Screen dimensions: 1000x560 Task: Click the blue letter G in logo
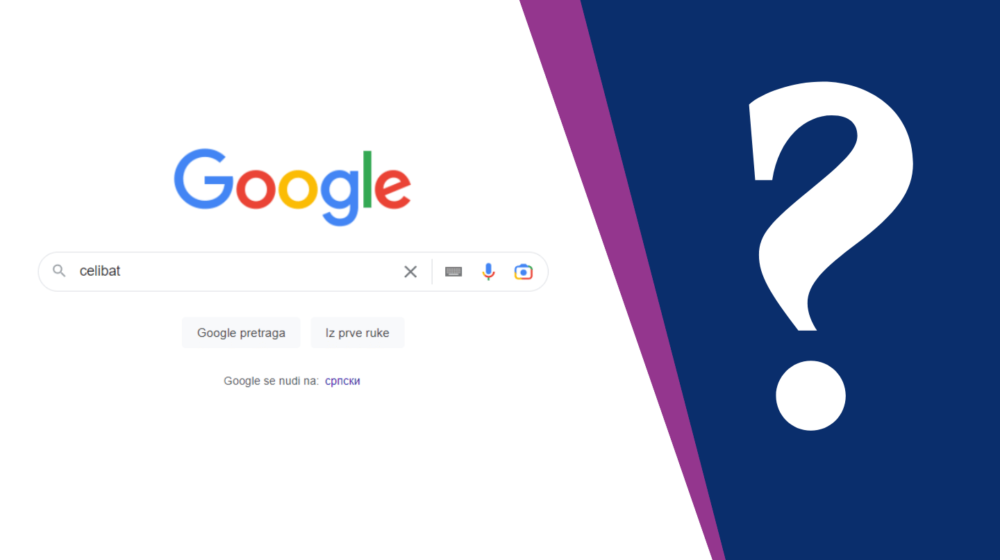[203, 179]
